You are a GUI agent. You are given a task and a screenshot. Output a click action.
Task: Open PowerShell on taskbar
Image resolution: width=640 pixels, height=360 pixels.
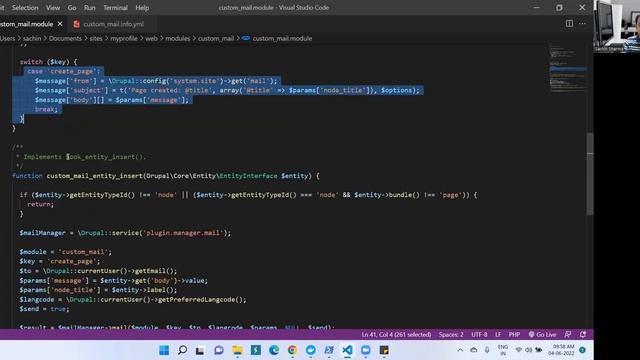tap(329, 350)
